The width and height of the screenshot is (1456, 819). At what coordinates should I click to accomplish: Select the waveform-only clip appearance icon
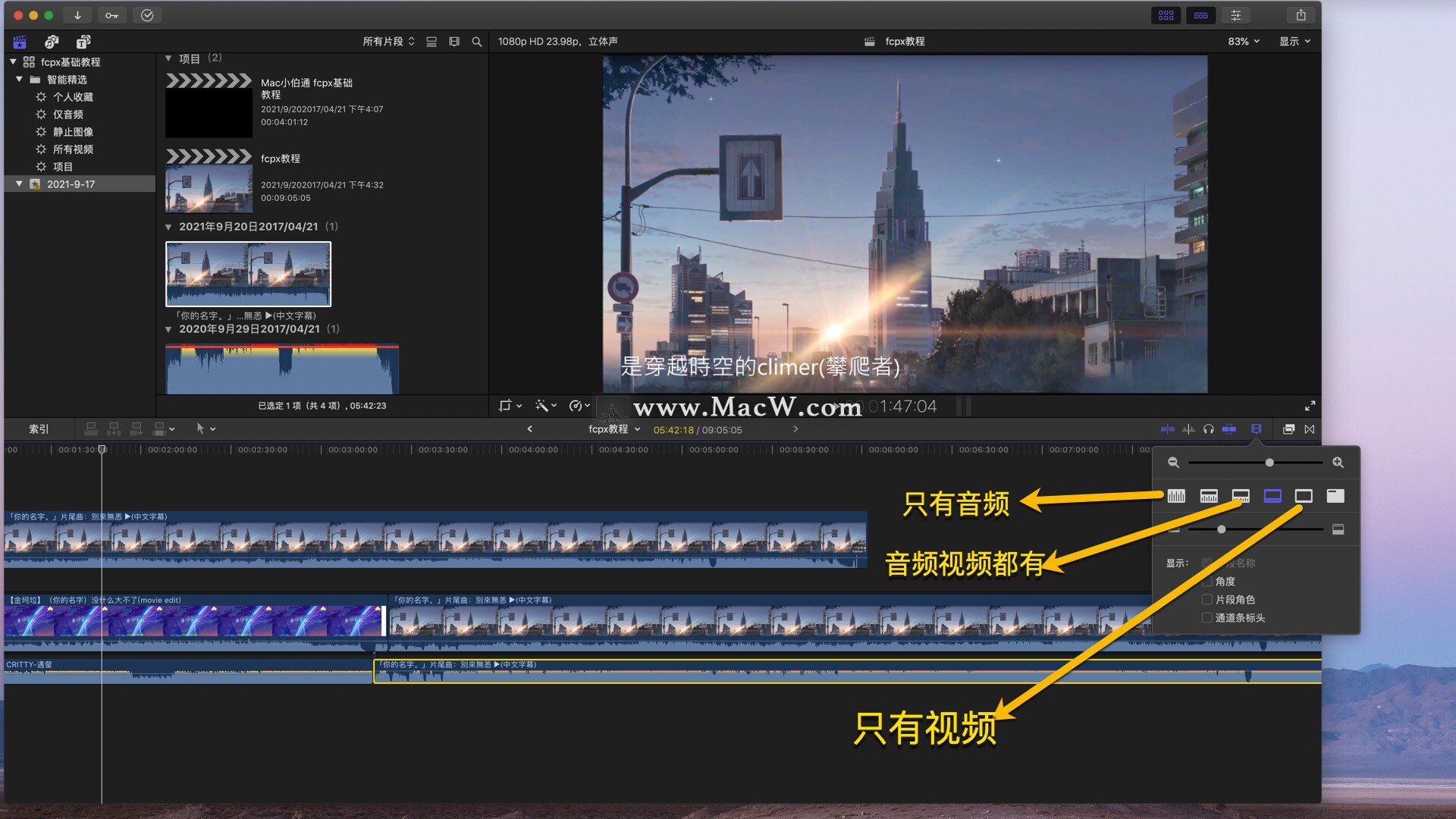(x=1176, y=496)
